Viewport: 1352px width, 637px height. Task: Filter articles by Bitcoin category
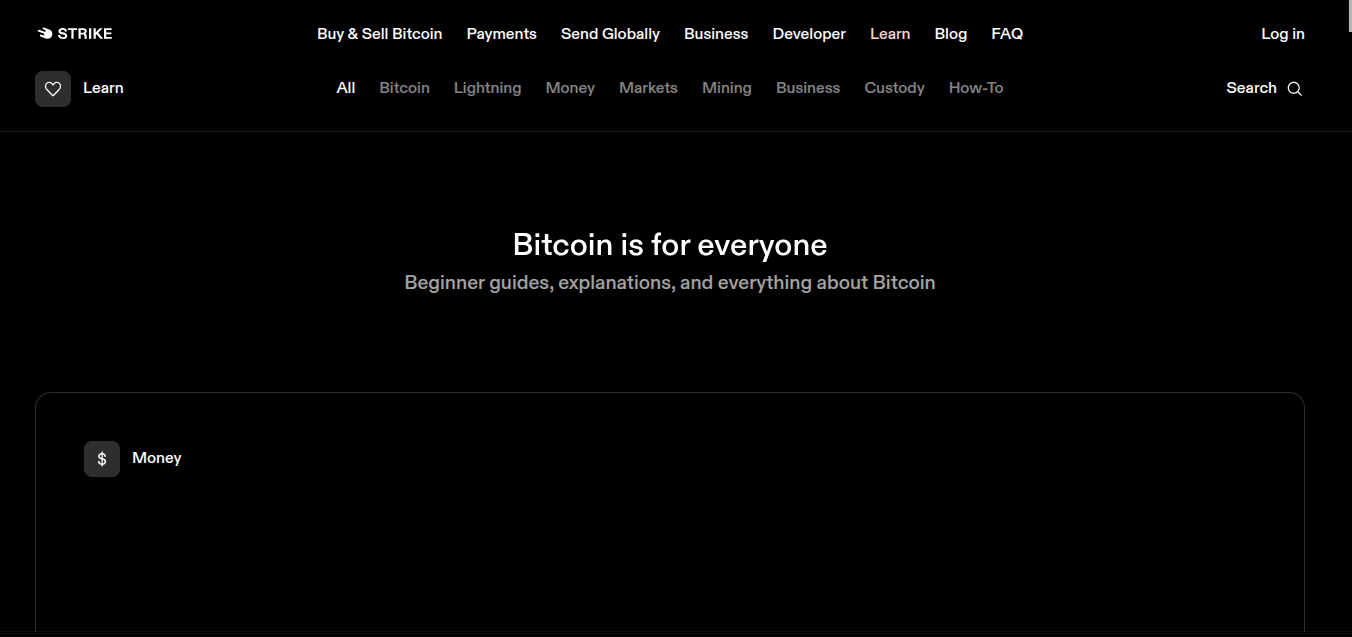coord(405,88)
